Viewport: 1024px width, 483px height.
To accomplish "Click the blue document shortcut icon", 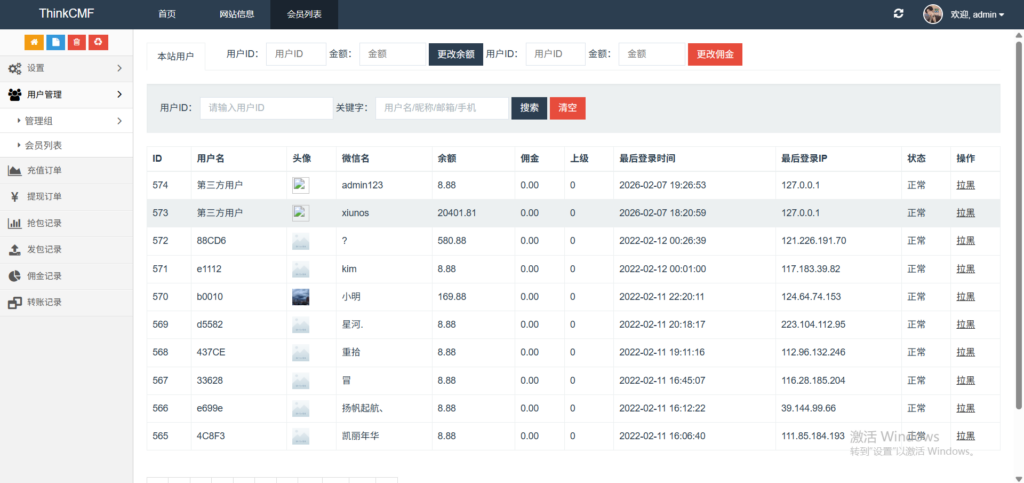I will [55, 42].
